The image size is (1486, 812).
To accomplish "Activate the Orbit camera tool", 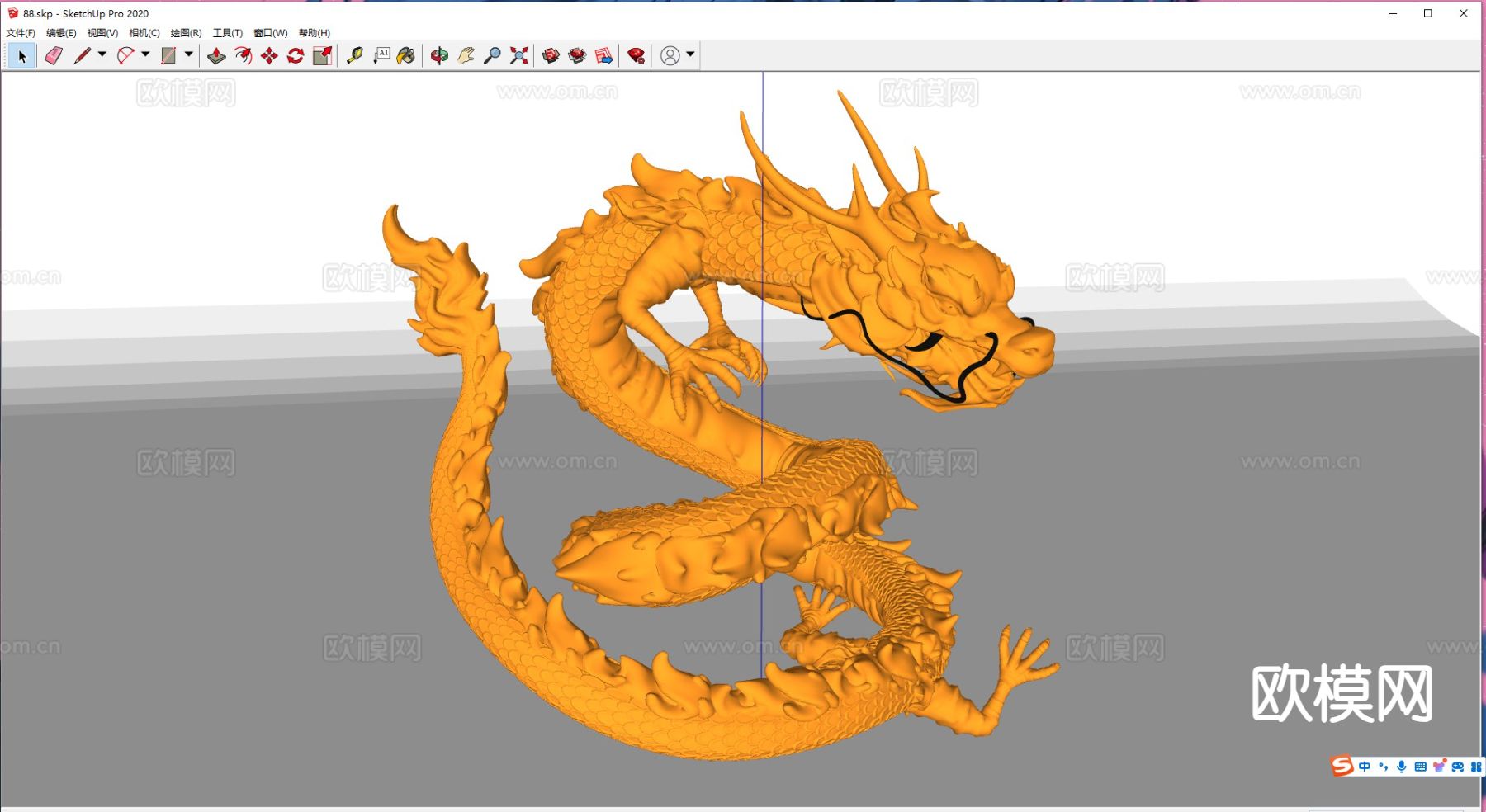I will (439, 55).
